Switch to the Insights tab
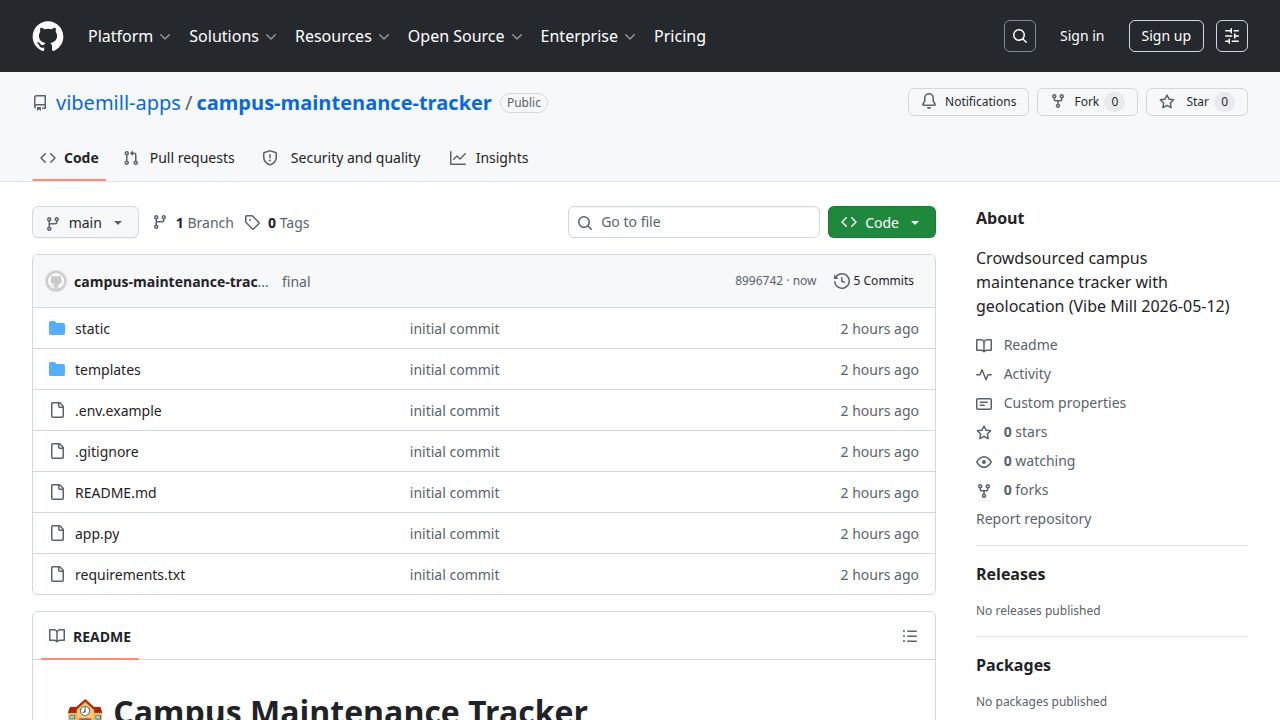Image resolution: width=1280 pixels, height=720 pixels. pyautogui.click(x=489, y=158)
